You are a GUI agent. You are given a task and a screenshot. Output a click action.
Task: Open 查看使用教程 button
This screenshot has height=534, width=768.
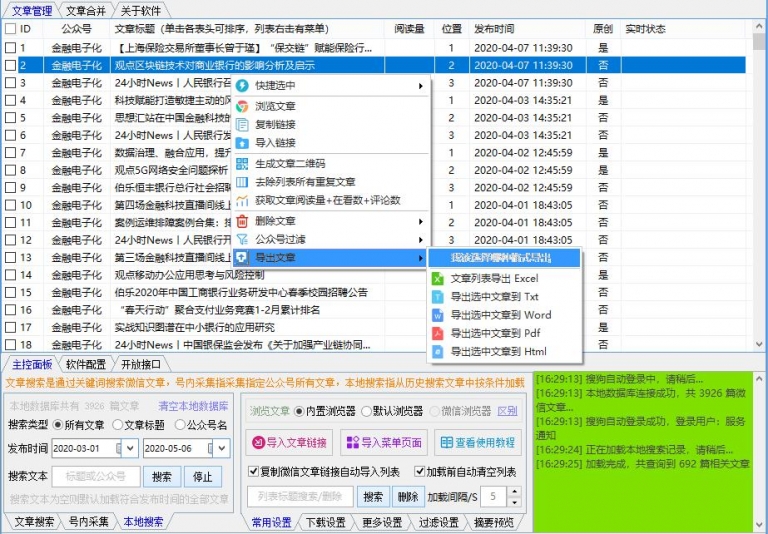478,443
